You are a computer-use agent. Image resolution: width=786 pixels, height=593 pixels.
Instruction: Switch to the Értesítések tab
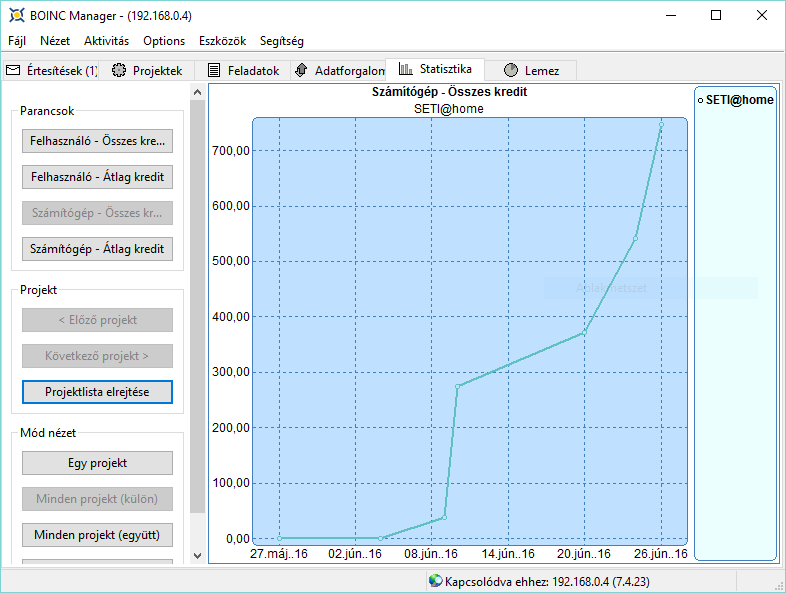tap(51, 70)
